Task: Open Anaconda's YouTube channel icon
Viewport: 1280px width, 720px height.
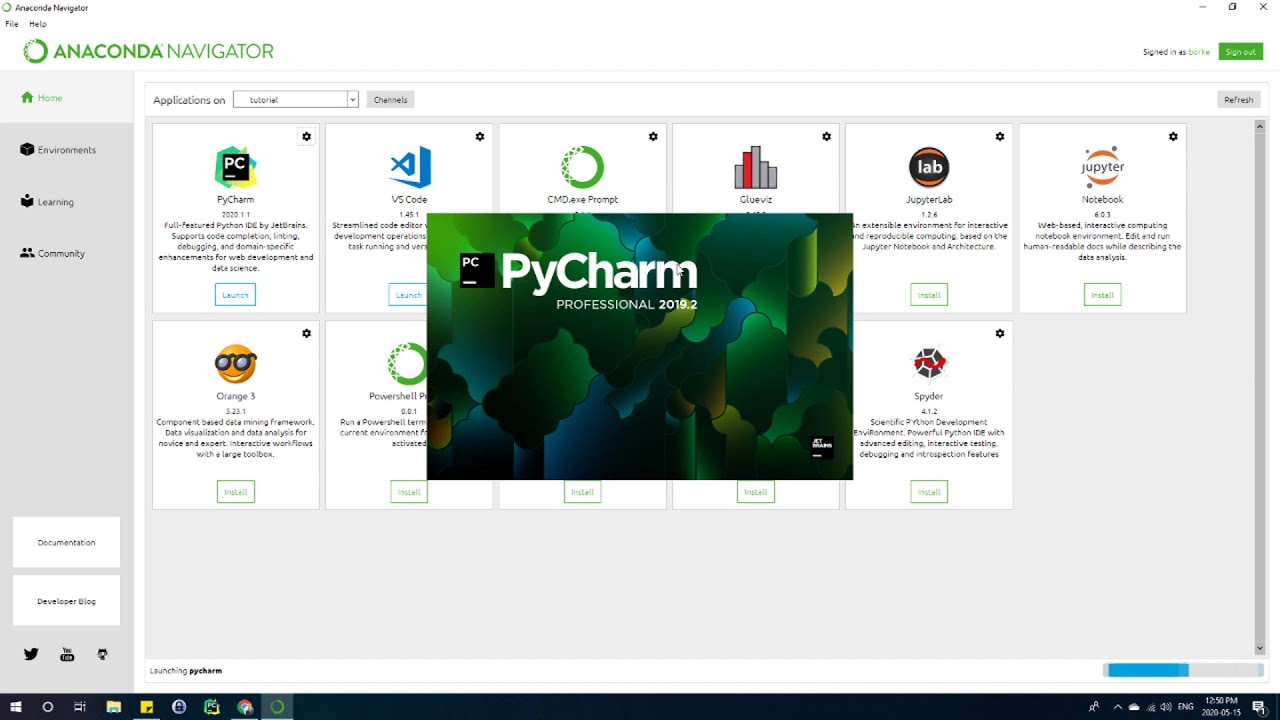Action: [67, 654]
